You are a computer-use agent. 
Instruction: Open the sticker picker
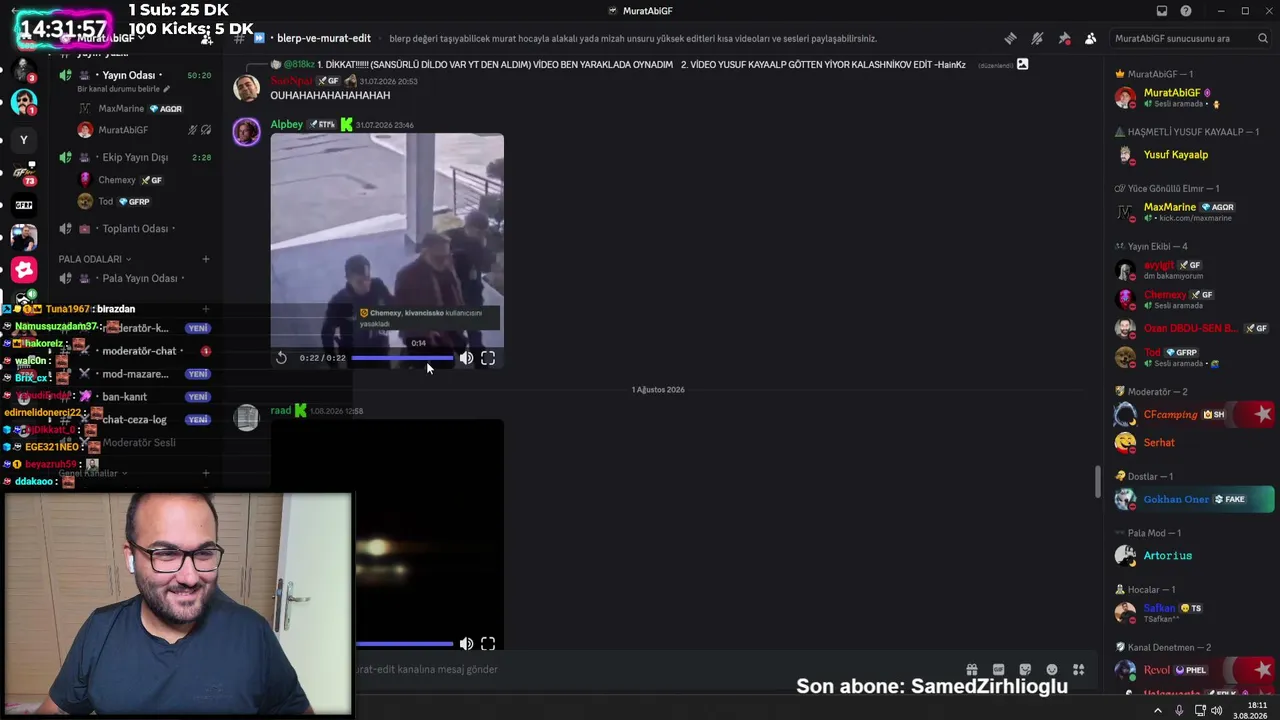pyautogui.click(x=1025, y=670)
